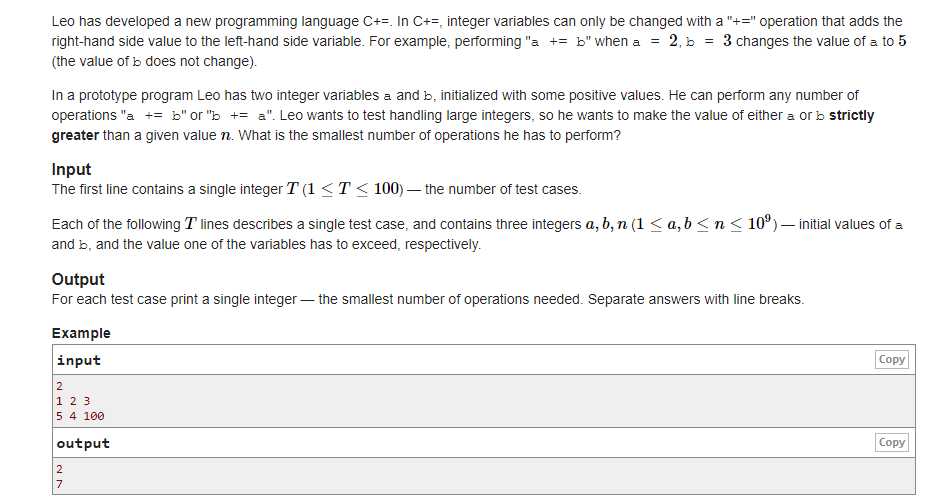Viewport: 926px width, 503px height.
Task: Click the output answer '7'
Action: click(59, 484)
